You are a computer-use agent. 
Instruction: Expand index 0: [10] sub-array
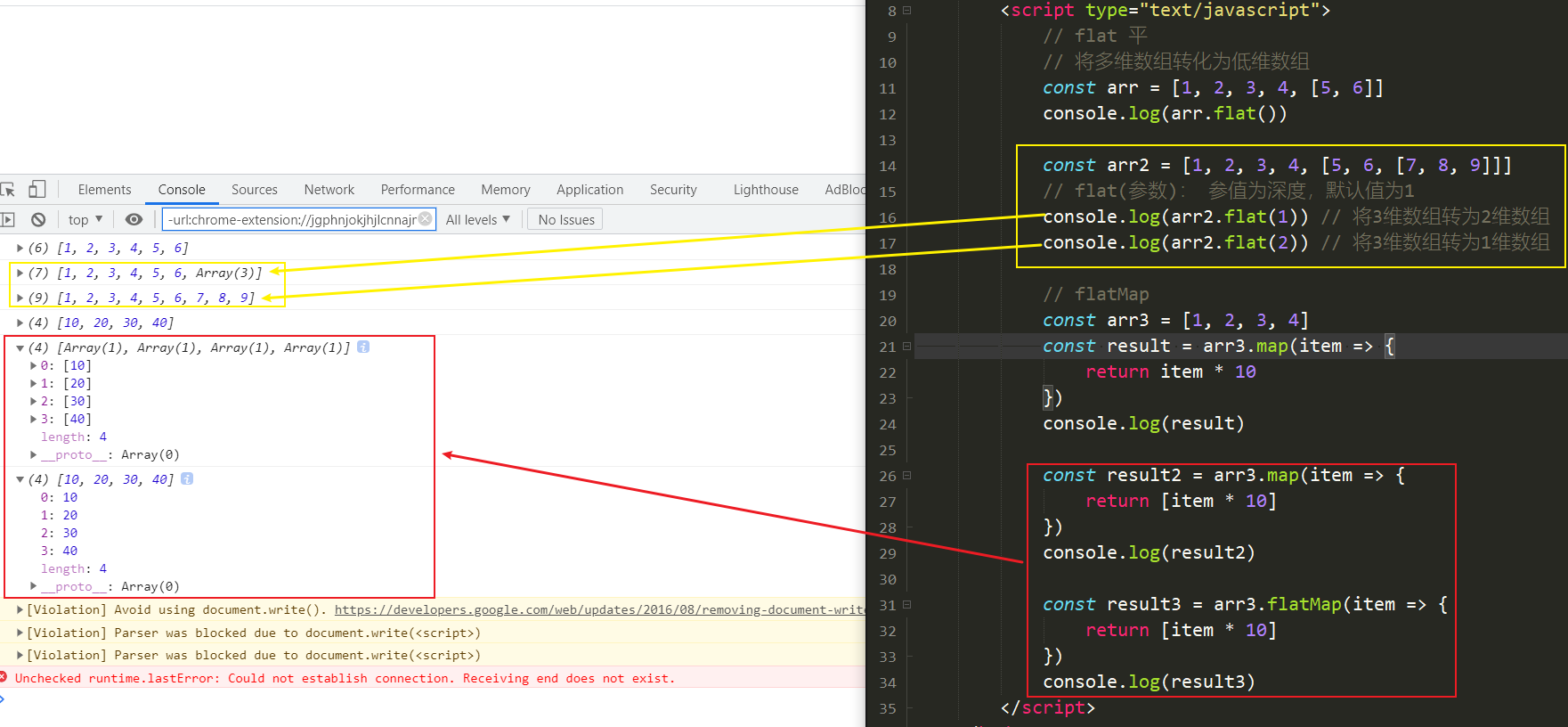coord(34,365)
